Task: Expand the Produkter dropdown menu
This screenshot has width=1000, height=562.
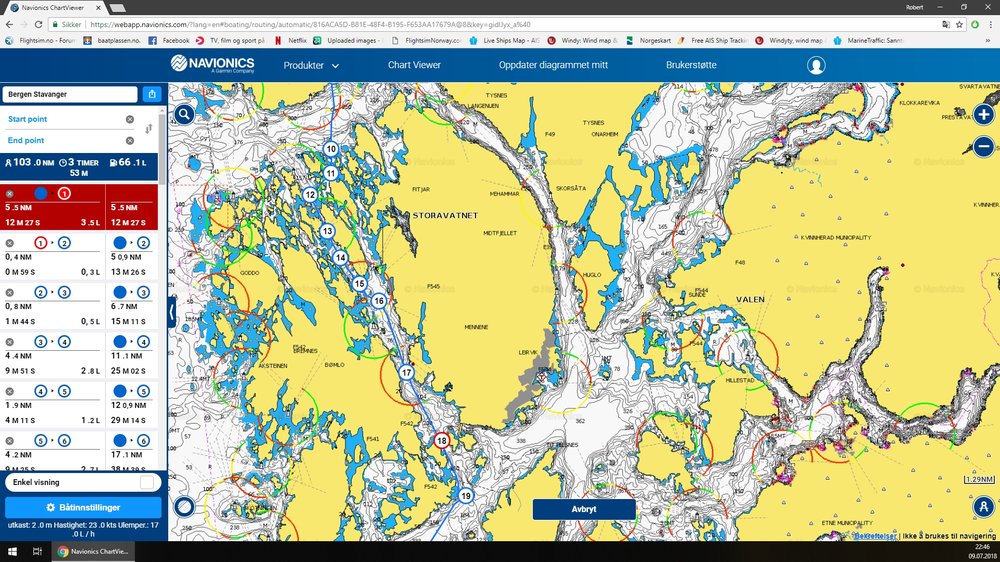Action: click(311, 65)
